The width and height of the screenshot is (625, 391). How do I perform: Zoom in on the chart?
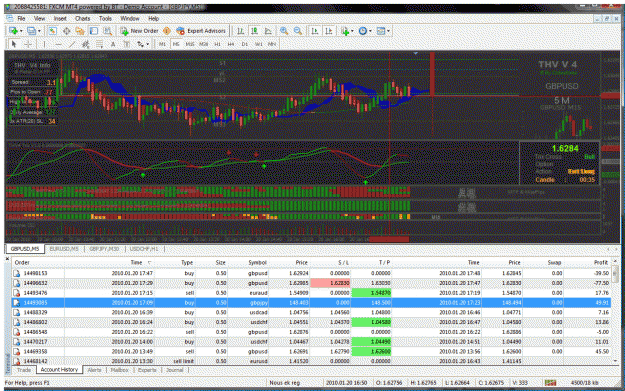click(284, 31)
